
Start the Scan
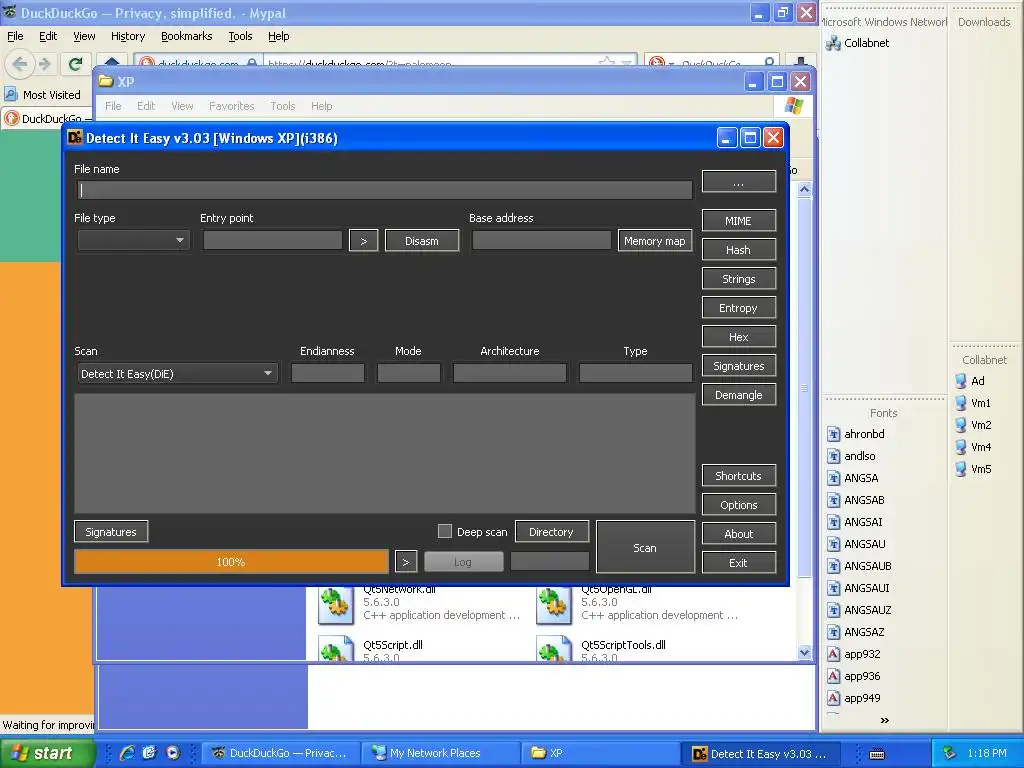(645, 547)
